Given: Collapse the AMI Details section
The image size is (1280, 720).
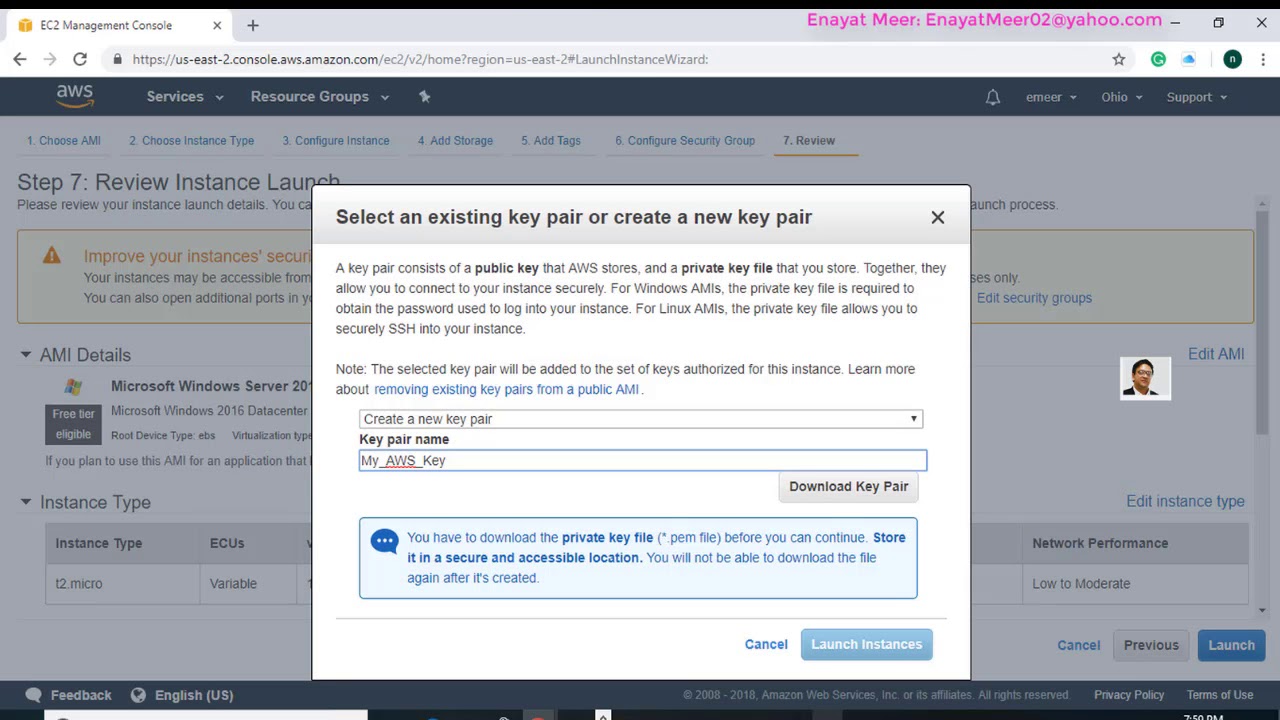Looking at the screenshot, I should tap(26, 354).
